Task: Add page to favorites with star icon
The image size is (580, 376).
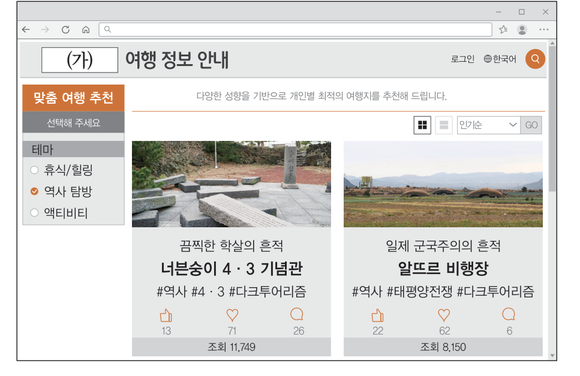Action: point(503,29)
